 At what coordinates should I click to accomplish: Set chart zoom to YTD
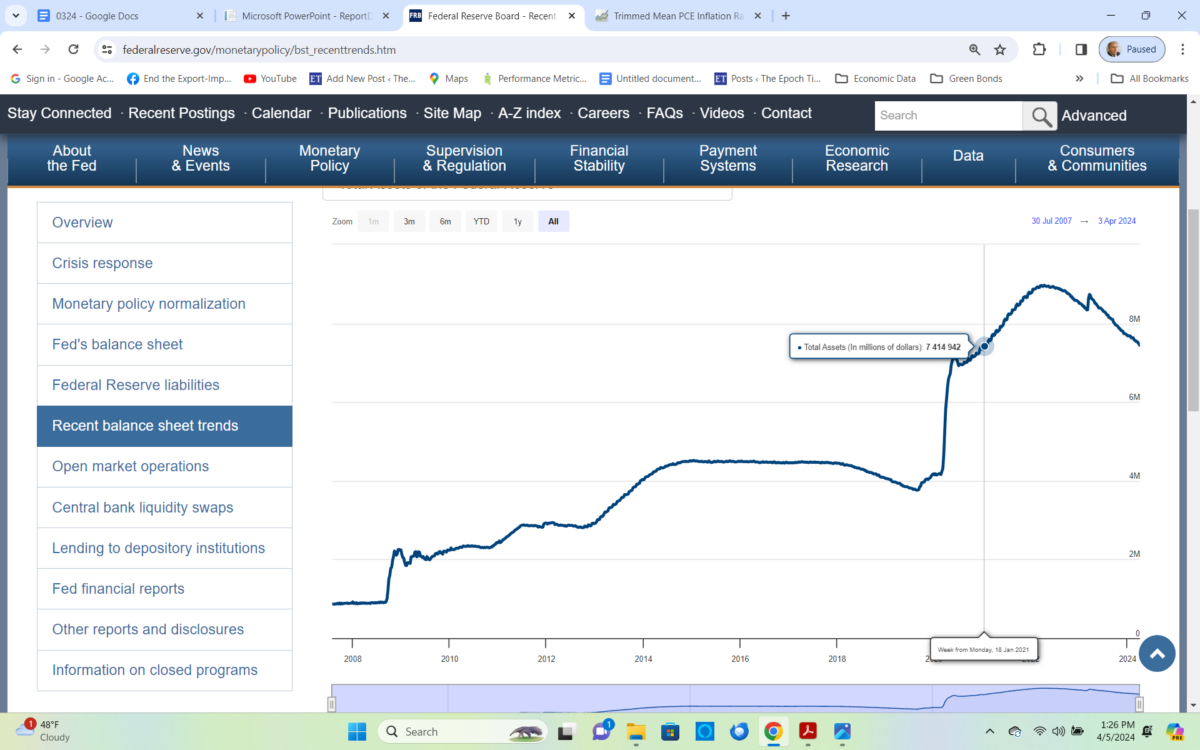481,221
